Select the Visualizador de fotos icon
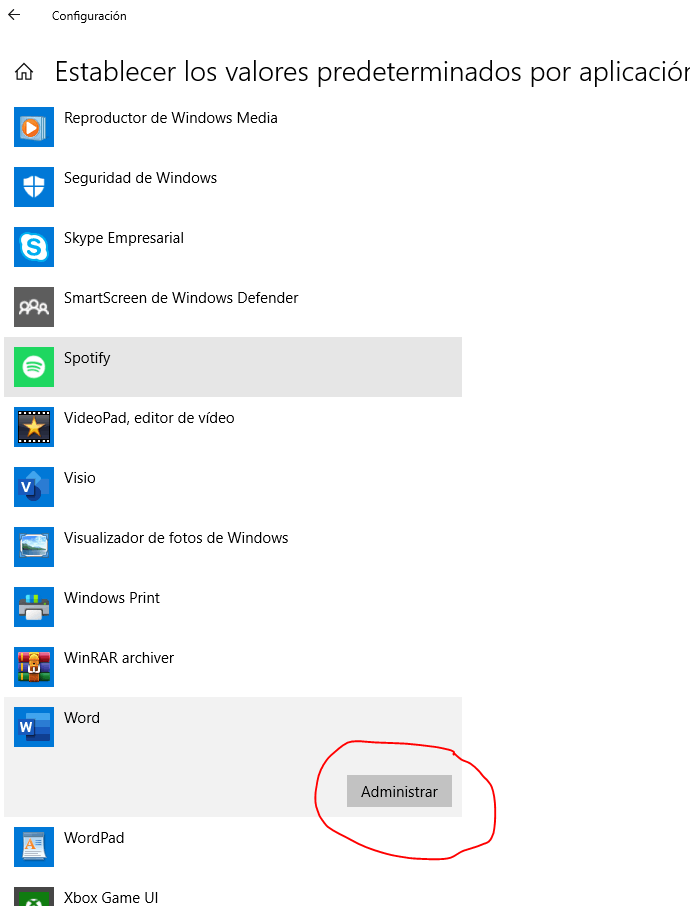 tap(34, 547)
